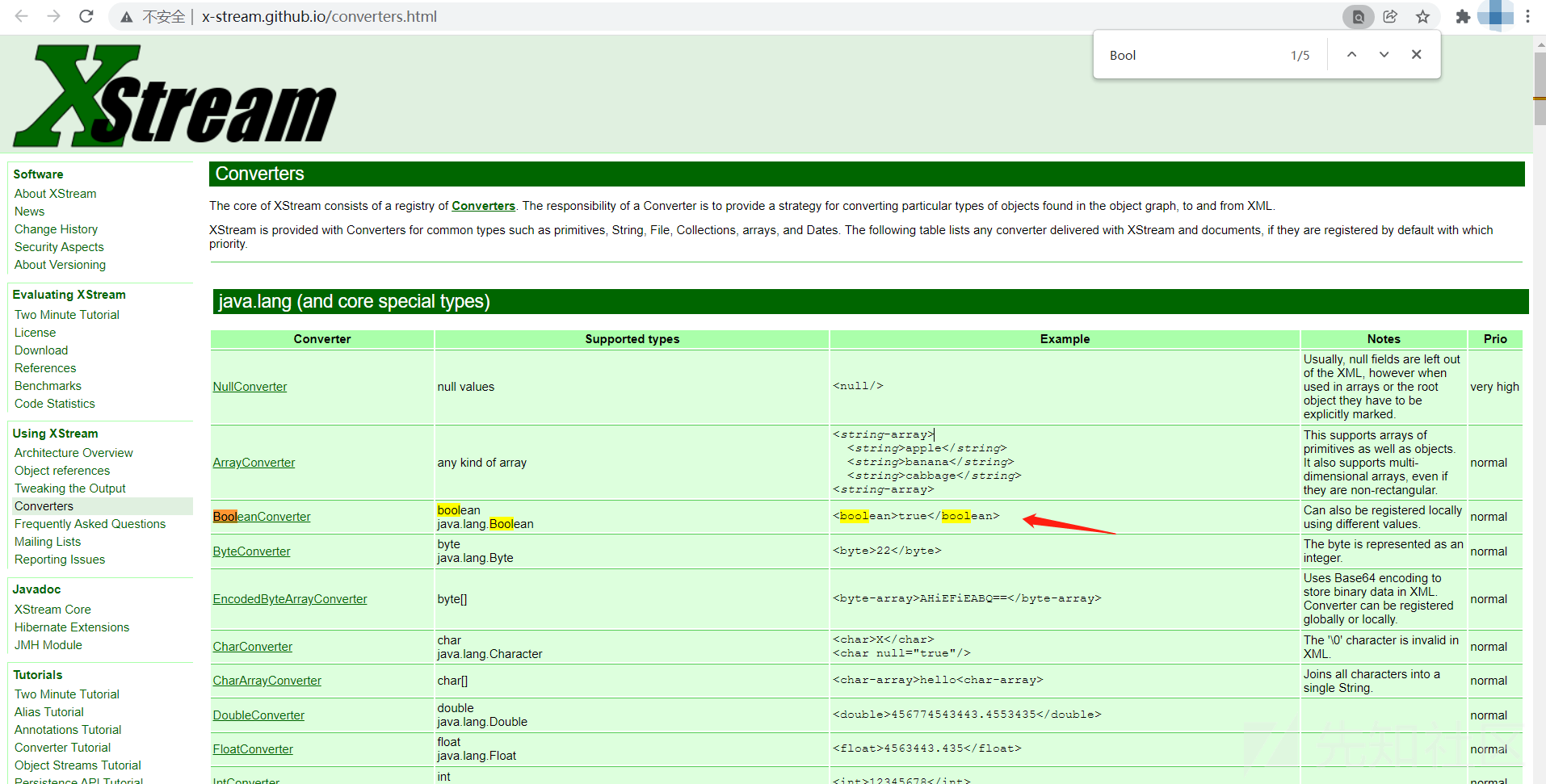Open the Extensions puzzle icon

pyautogui.click(x=1463, y=16)
